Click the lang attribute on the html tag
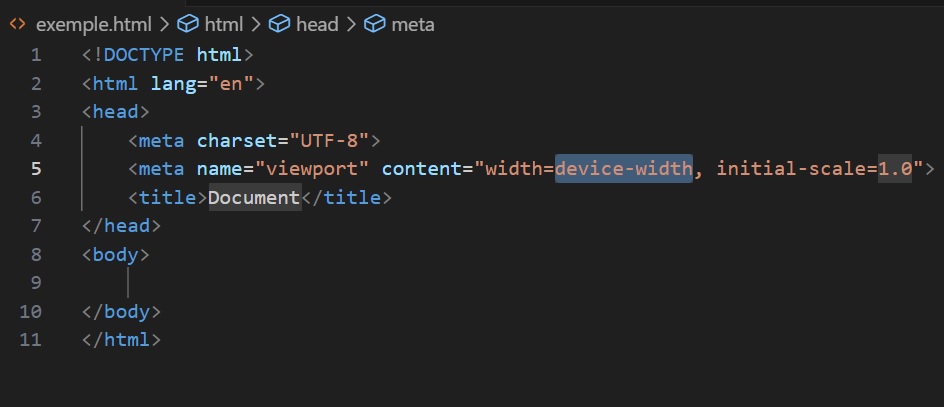Screen dimensions: 944x407 (x=173, y=83)
